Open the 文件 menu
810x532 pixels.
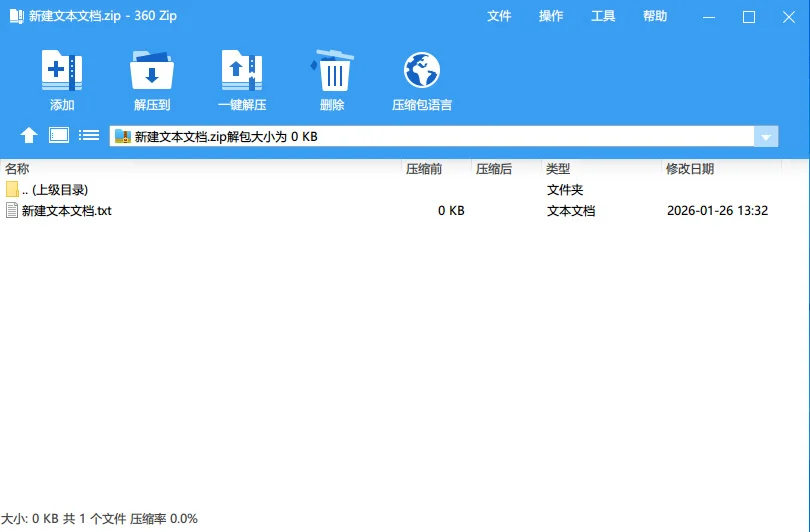(499, 16)
